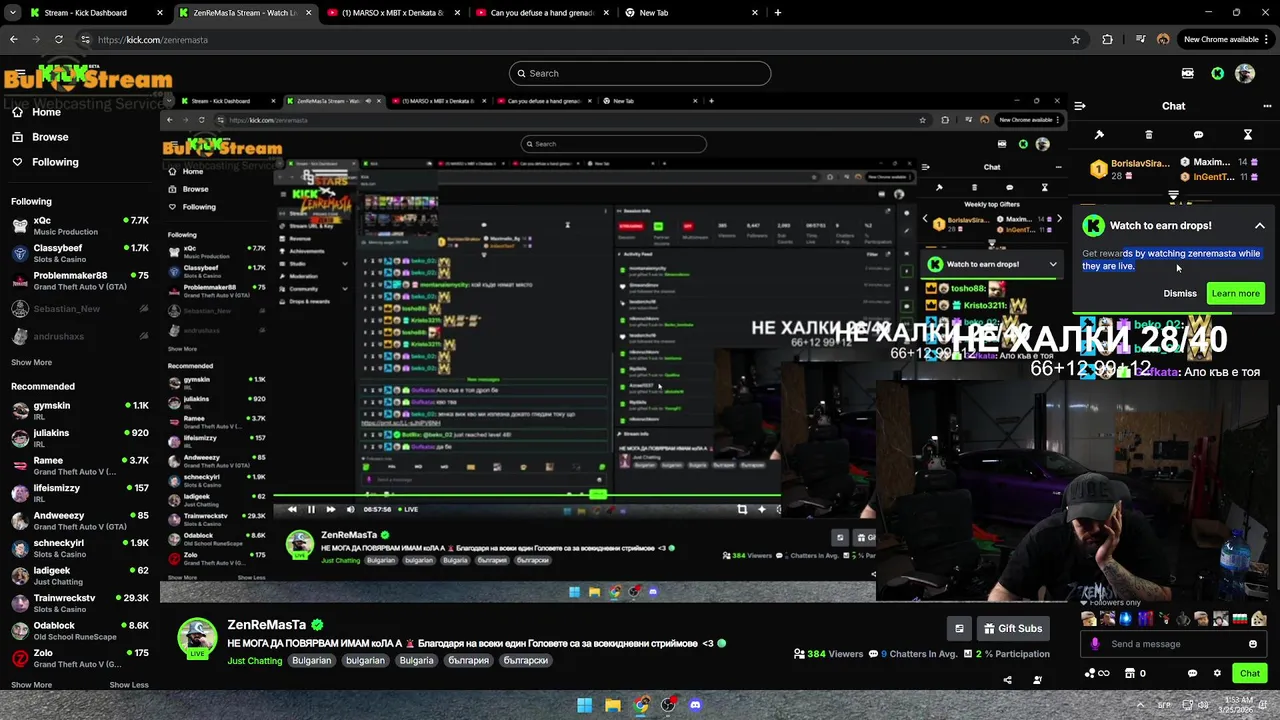1280x720 pixels.
Task: Open Classybeef channel in sidebar
Action: pos(80,253)
